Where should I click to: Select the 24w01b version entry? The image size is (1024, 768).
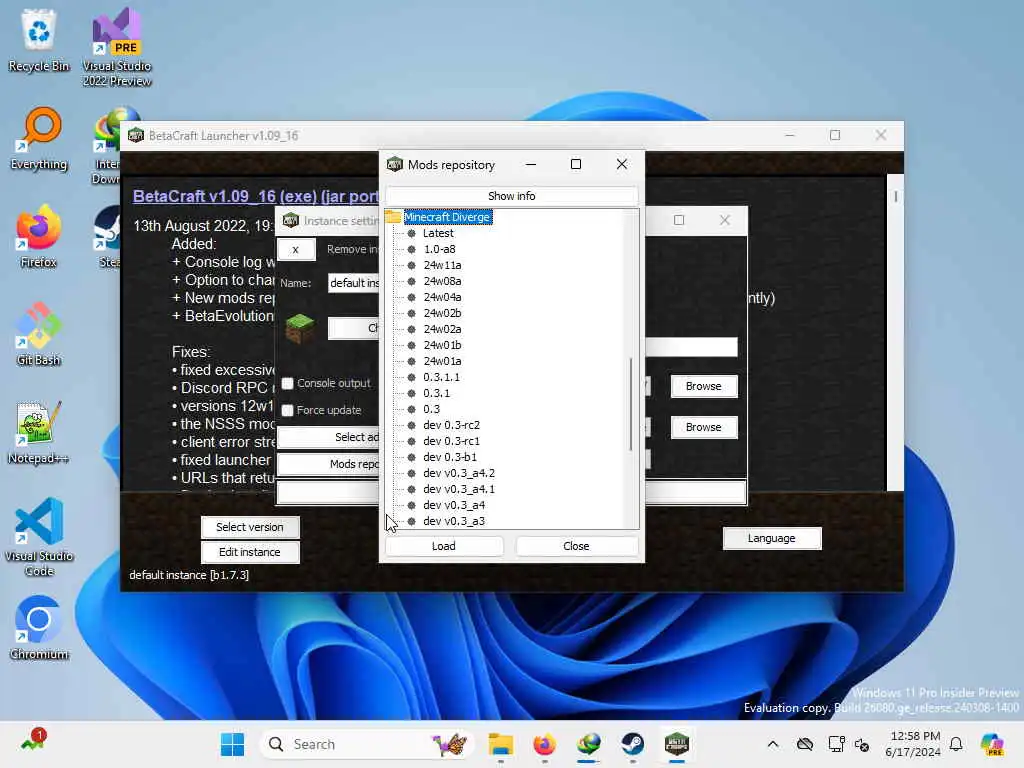click(x=442, y=345)
